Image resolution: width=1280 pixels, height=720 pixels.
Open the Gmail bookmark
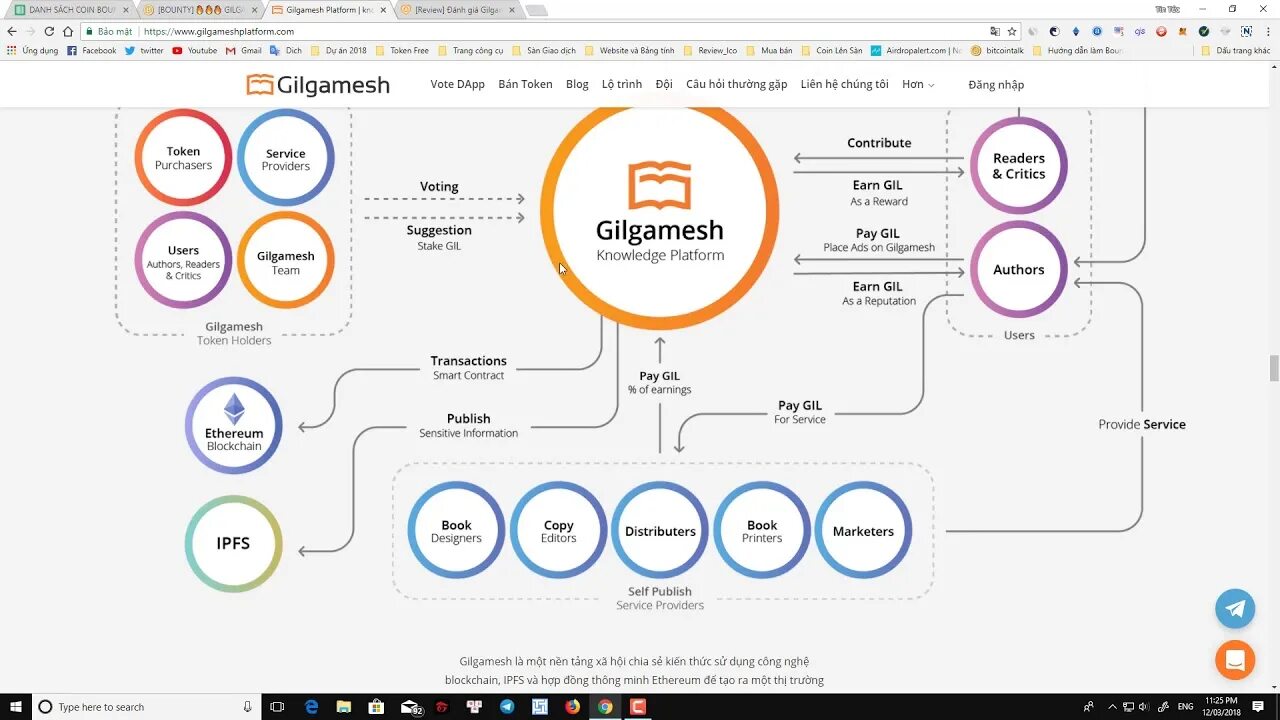(x=244, y=50)
